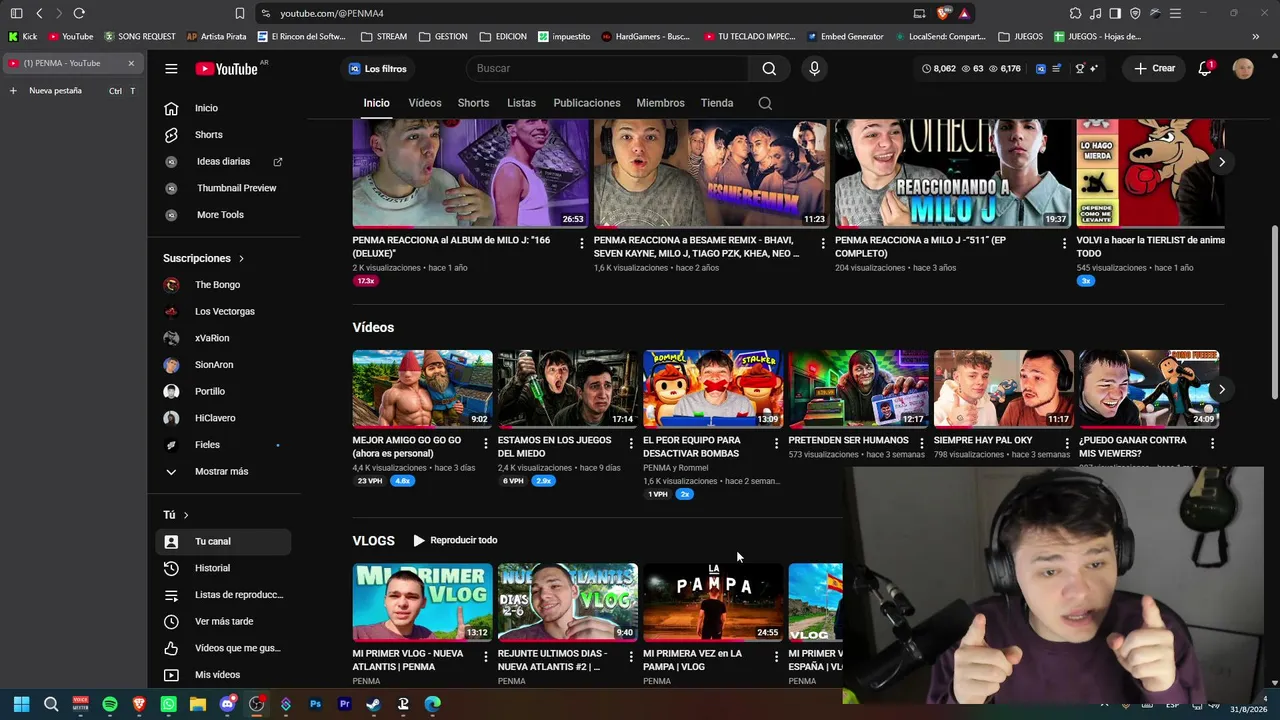Click Reproducir todo for VLOGS
1280x720 pixels.
pos(455,541)
